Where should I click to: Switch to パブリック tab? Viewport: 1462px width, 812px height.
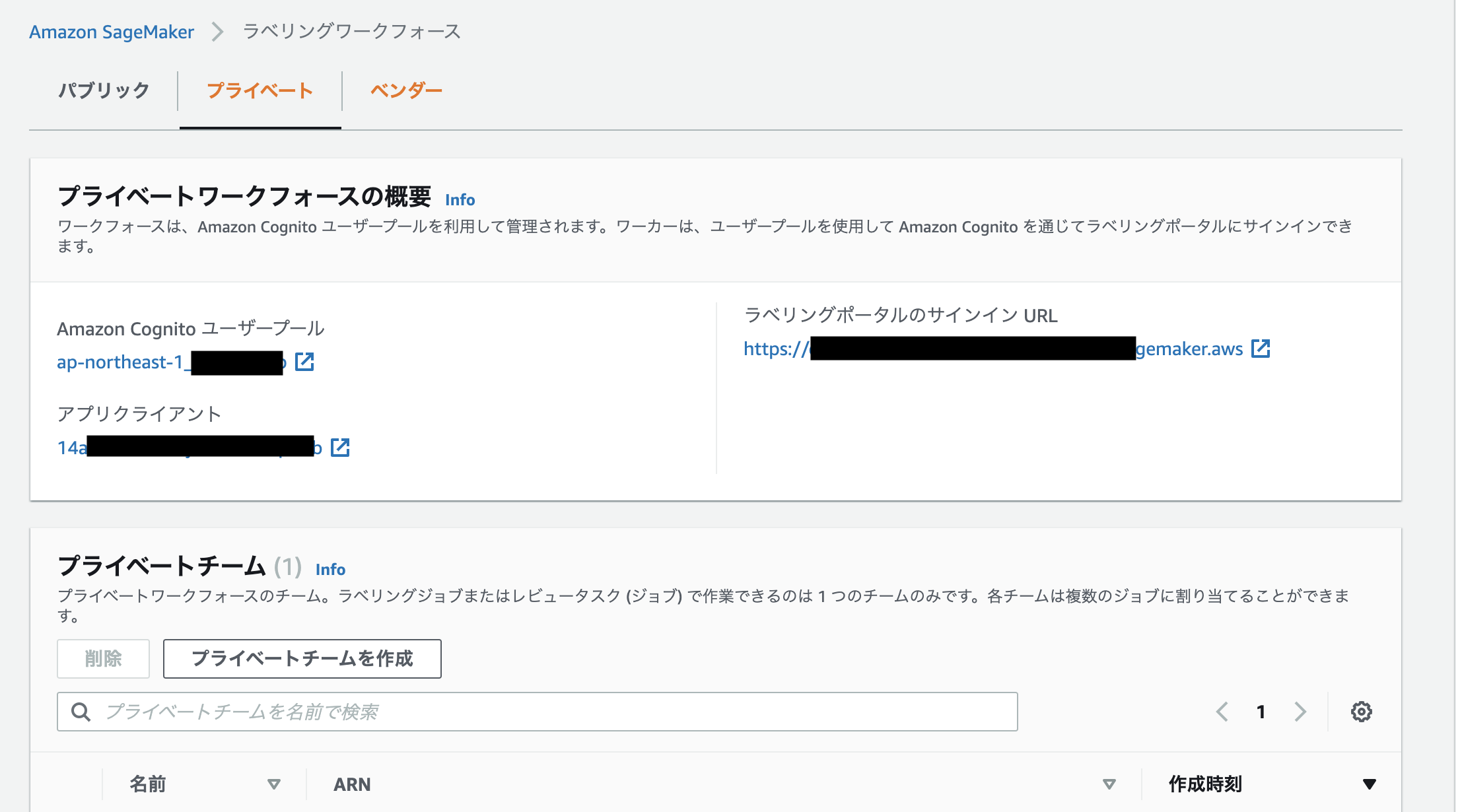click(104, 90)
